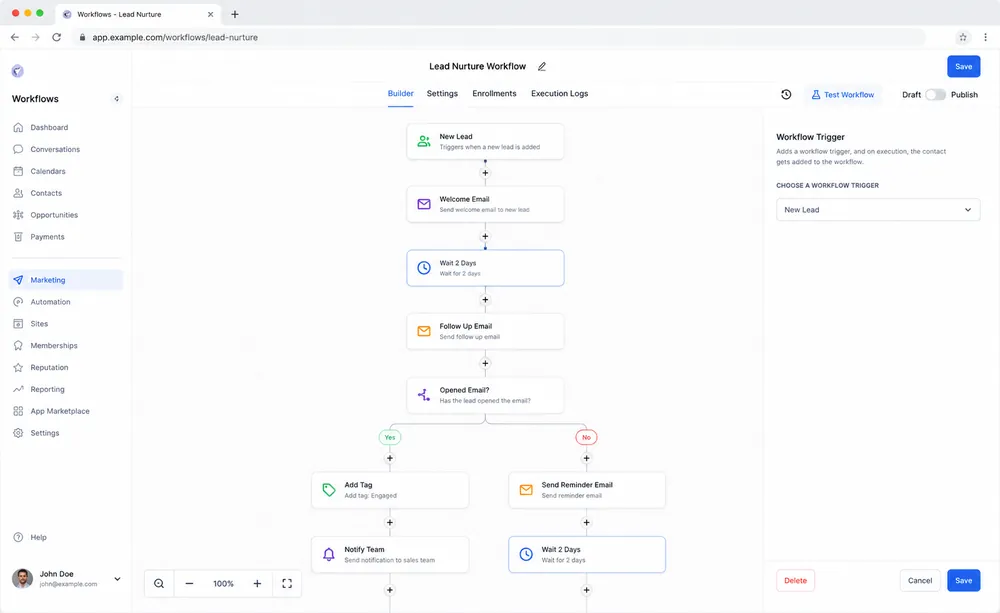Collapse the Workflows sidebar arrow
This screenshot has height=613, width=1000.
click(x=116, y=99)
